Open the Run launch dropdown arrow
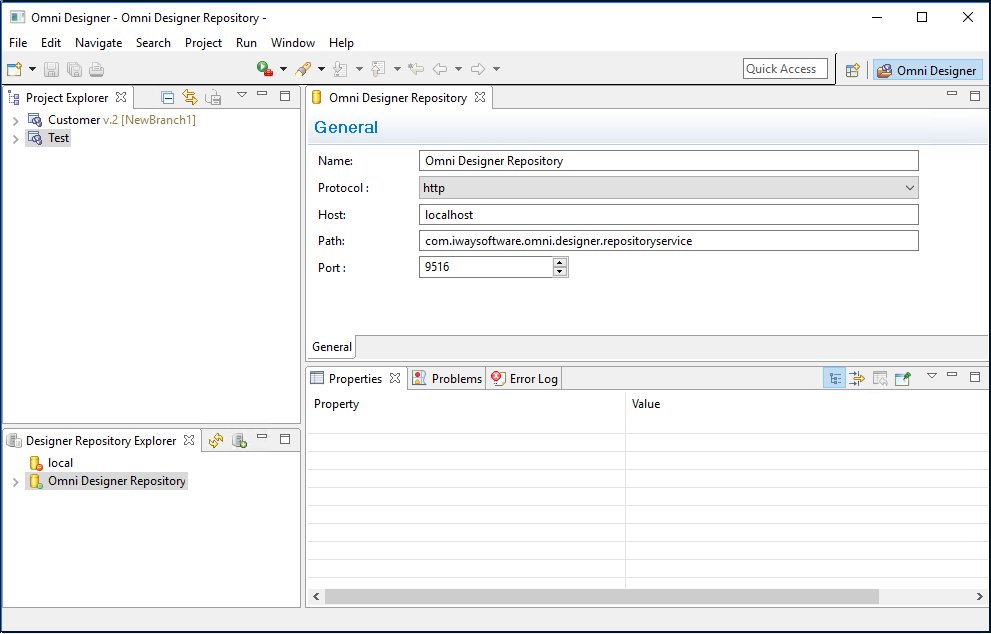The image size is (991, 634). pos(283,69)
